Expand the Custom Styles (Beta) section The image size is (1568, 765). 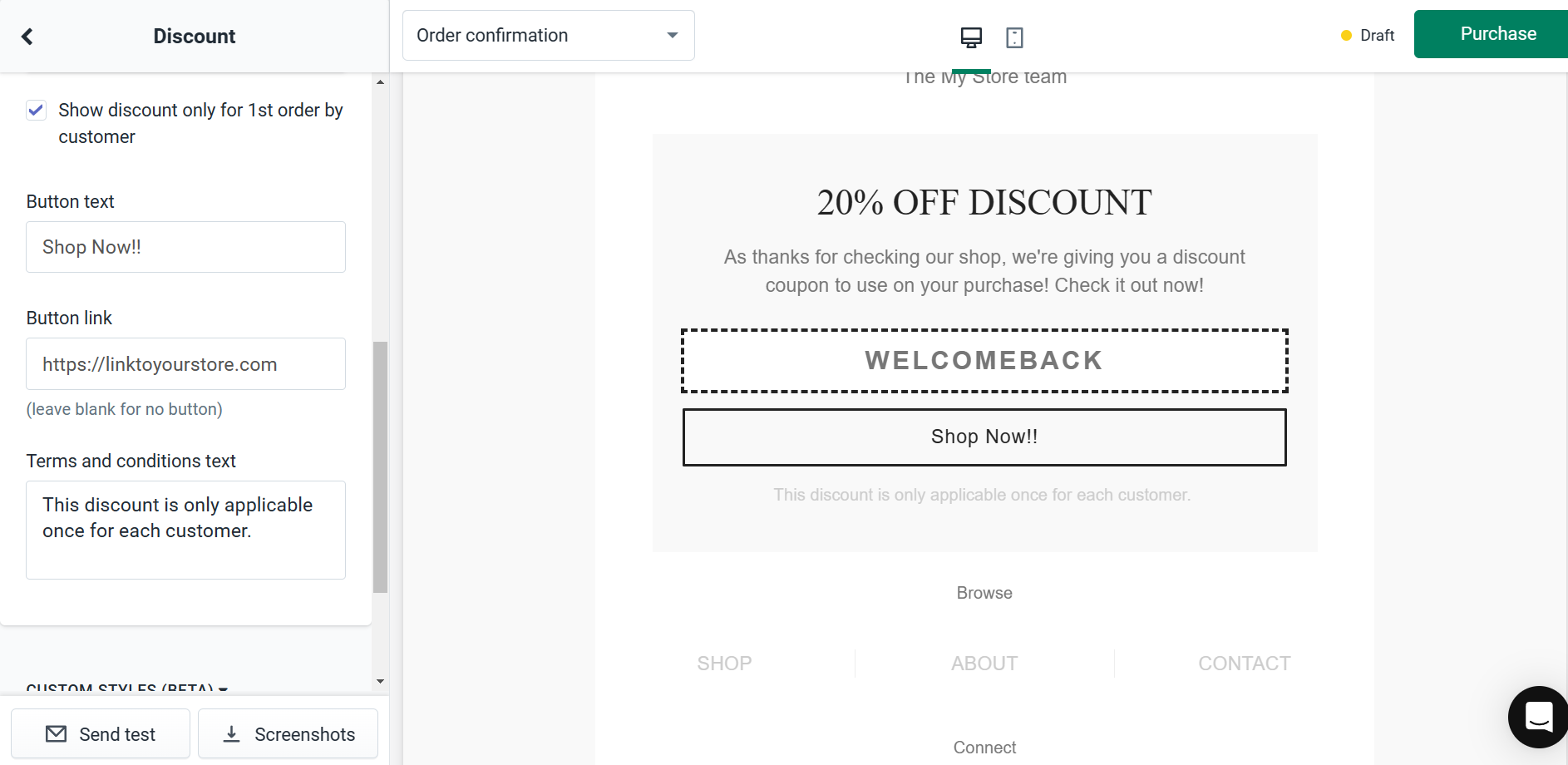coord(127,688)
